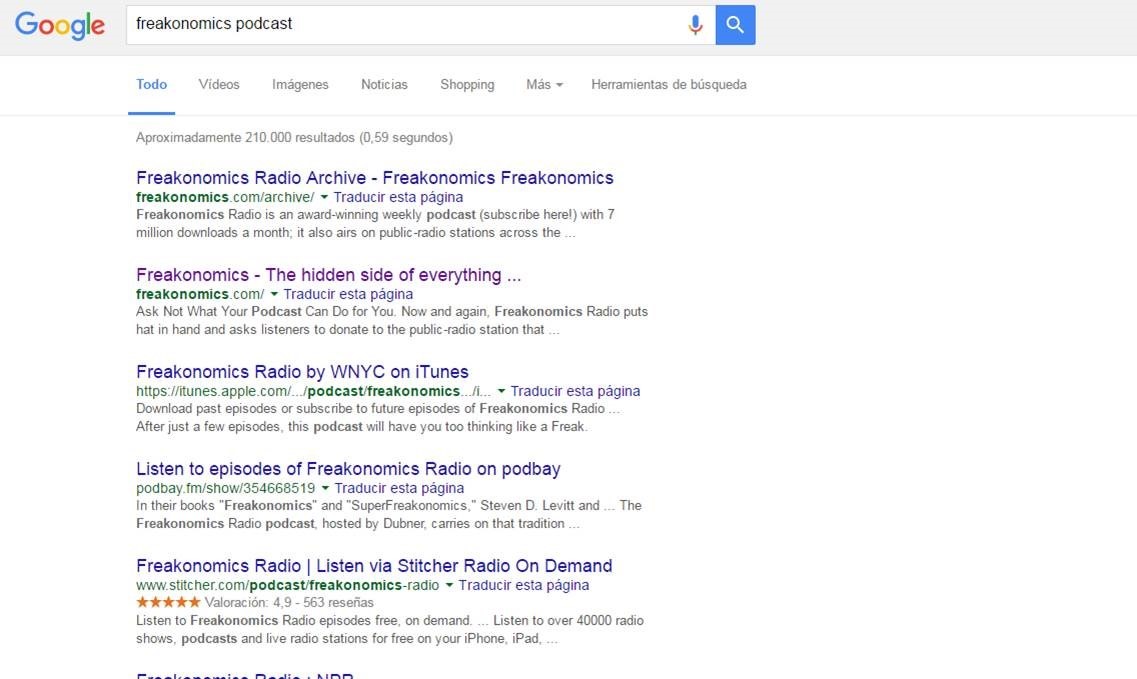Open Listen to episodes on podbay link
The width and height of the screenshot is (1137, 679).
[348, 469]
